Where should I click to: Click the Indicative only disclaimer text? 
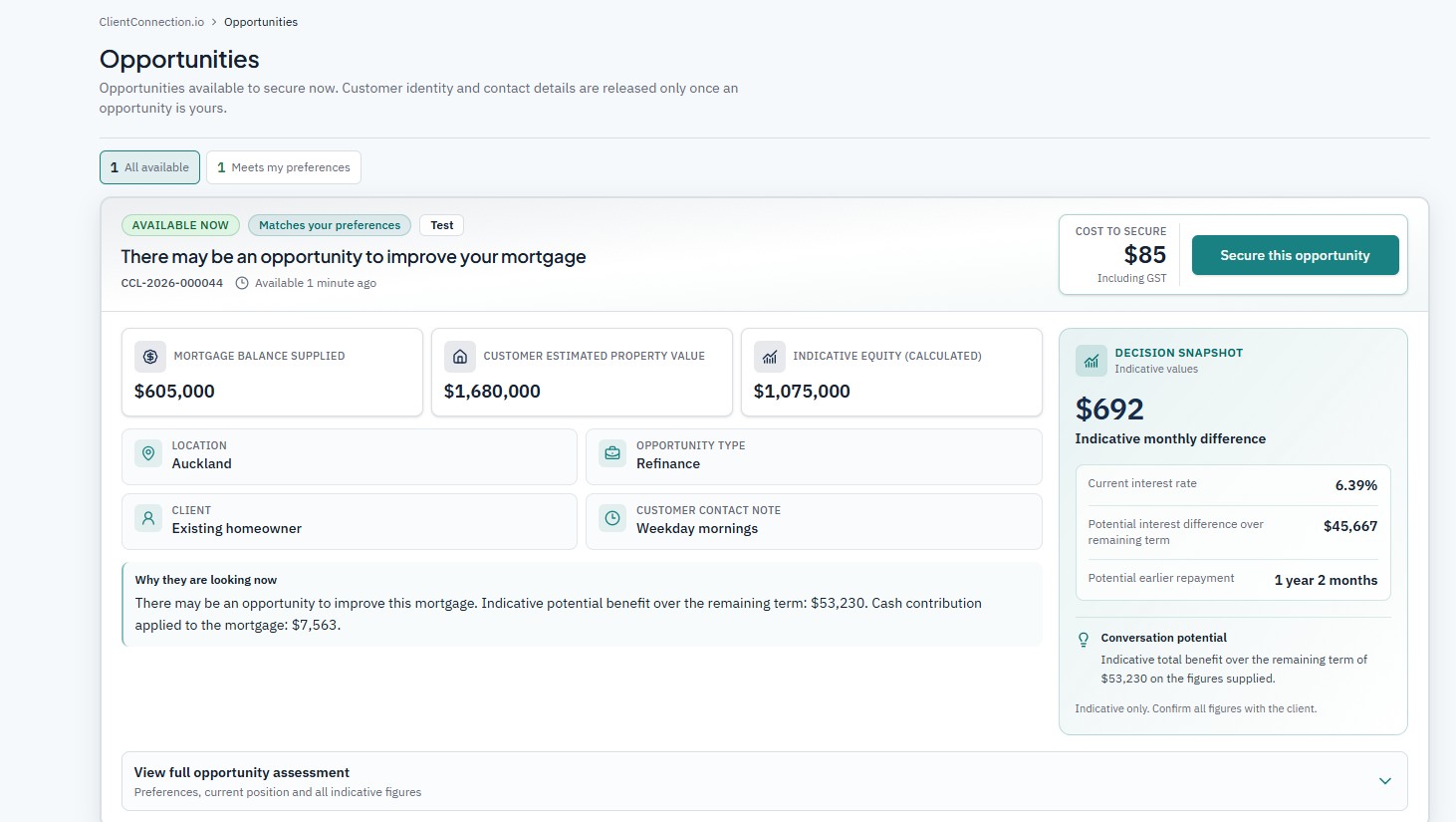[1196, 708]
